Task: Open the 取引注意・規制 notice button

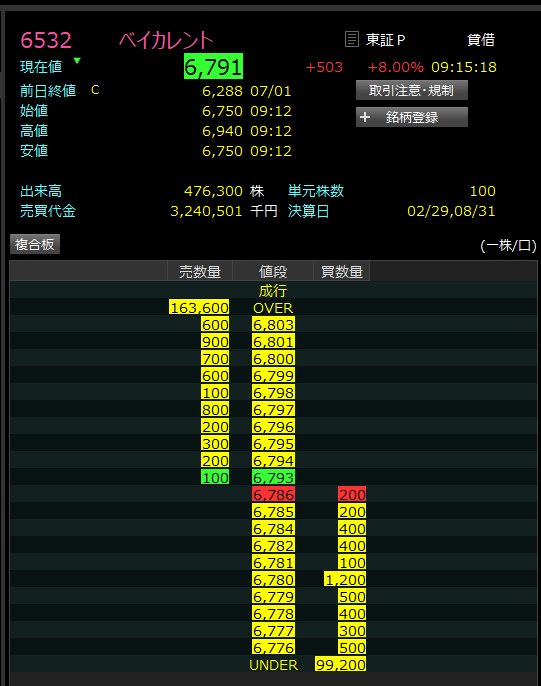Action: (412, 90)
